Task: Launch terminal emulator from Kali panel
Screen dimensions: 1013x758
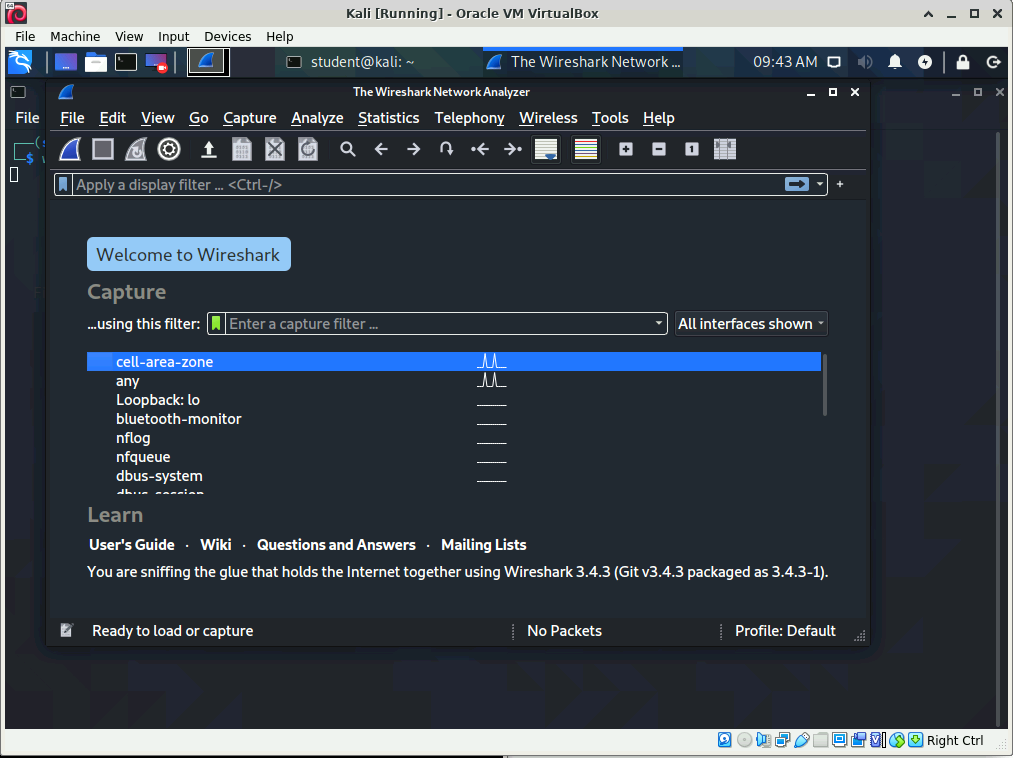Action: (126, 62)
